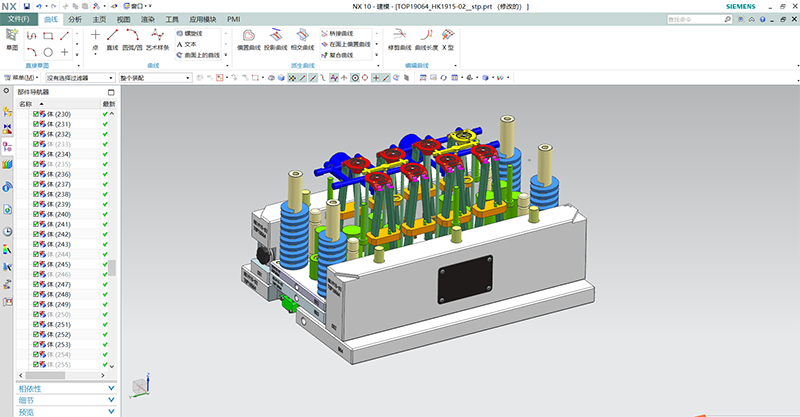Click the view triad orientation cube
The width and height of the screenshot is (800, 417).
coord(140,386)
